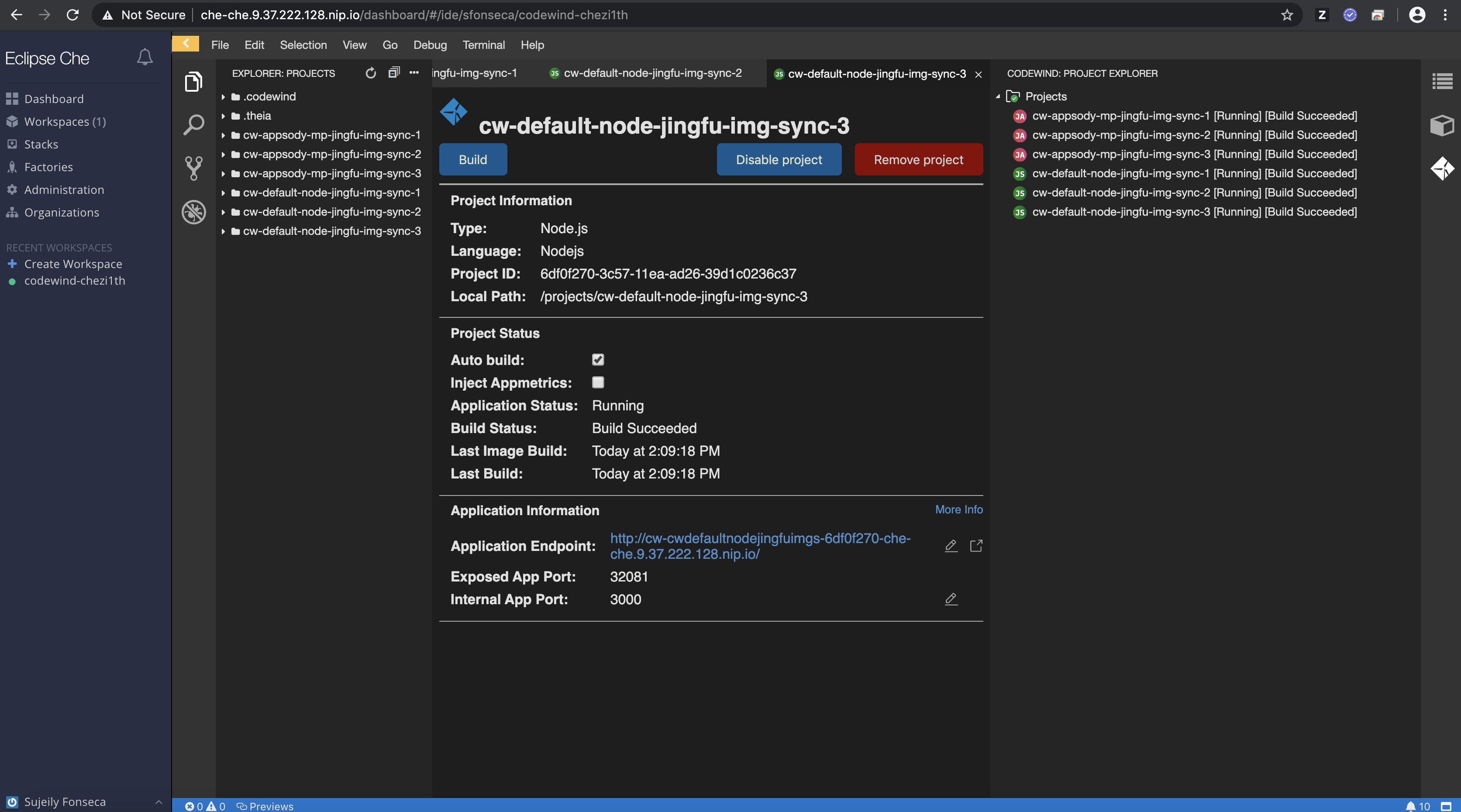The image size is (1461, 812).
Task: Open the More Info link
Action: (958, 509)
